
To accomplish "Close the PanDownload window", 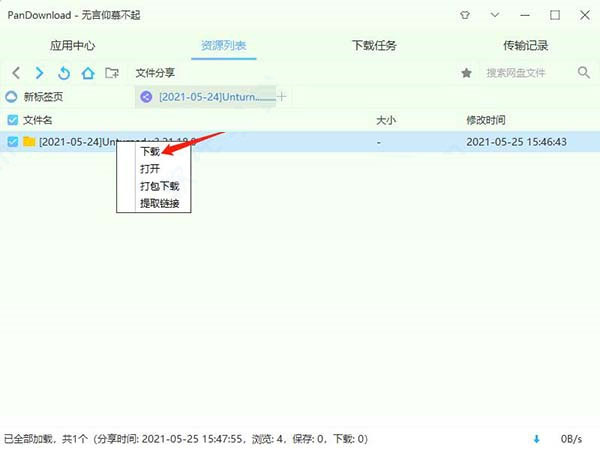I will tap(585, 15).
